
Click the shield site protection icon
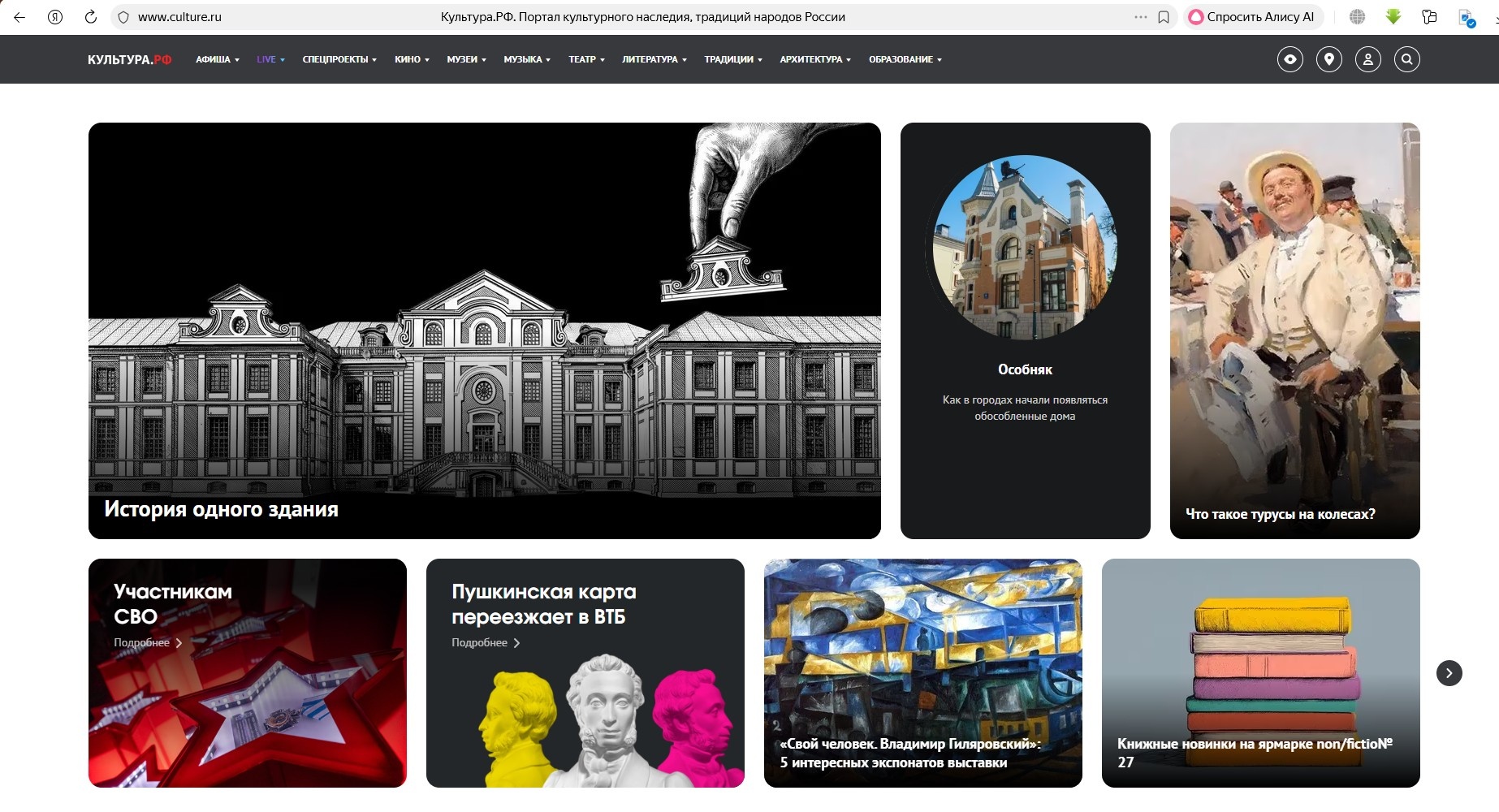tap(123, 17)
